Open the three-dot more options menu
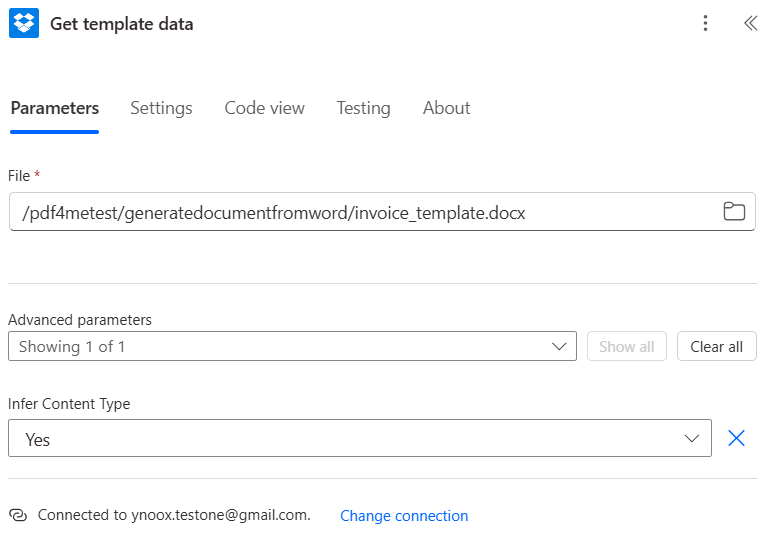Screen dimensions: 775x545 [705, 23]
